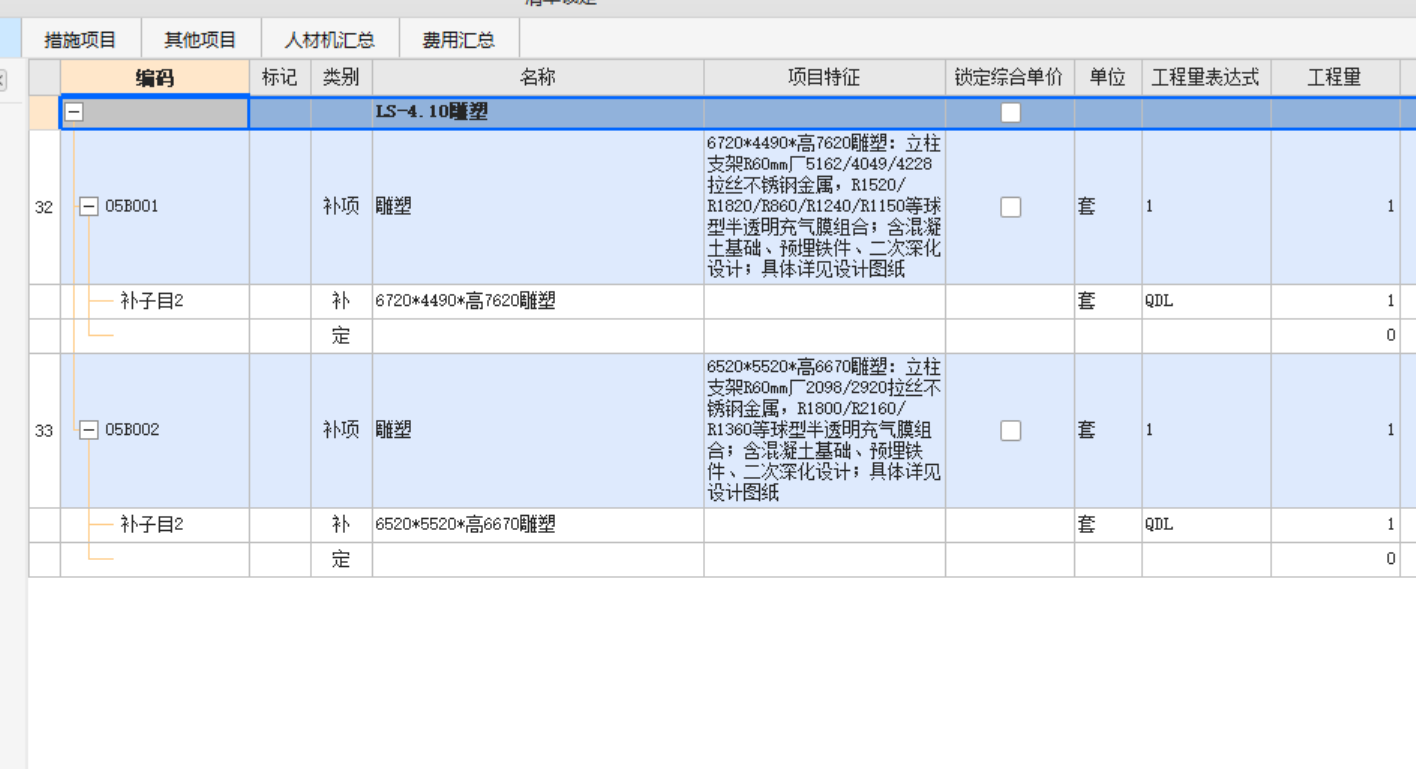Click the 类别 column header
Screen dimensions: 1416x769
pyautogui.click(x=342, y=78)
